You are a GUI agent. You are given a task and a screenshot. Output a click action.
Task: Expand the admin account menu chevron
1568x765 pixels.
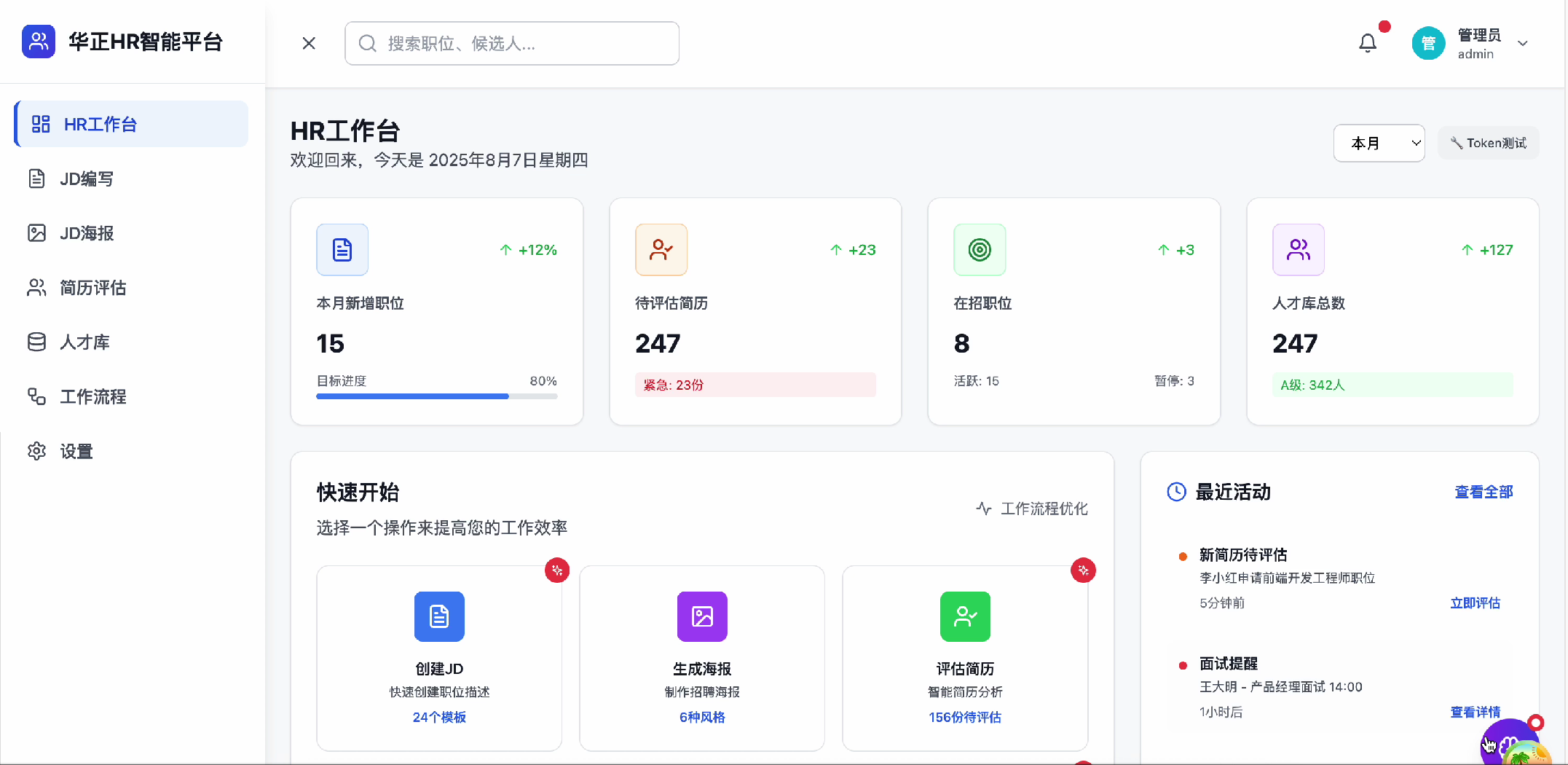[1522, 44]
